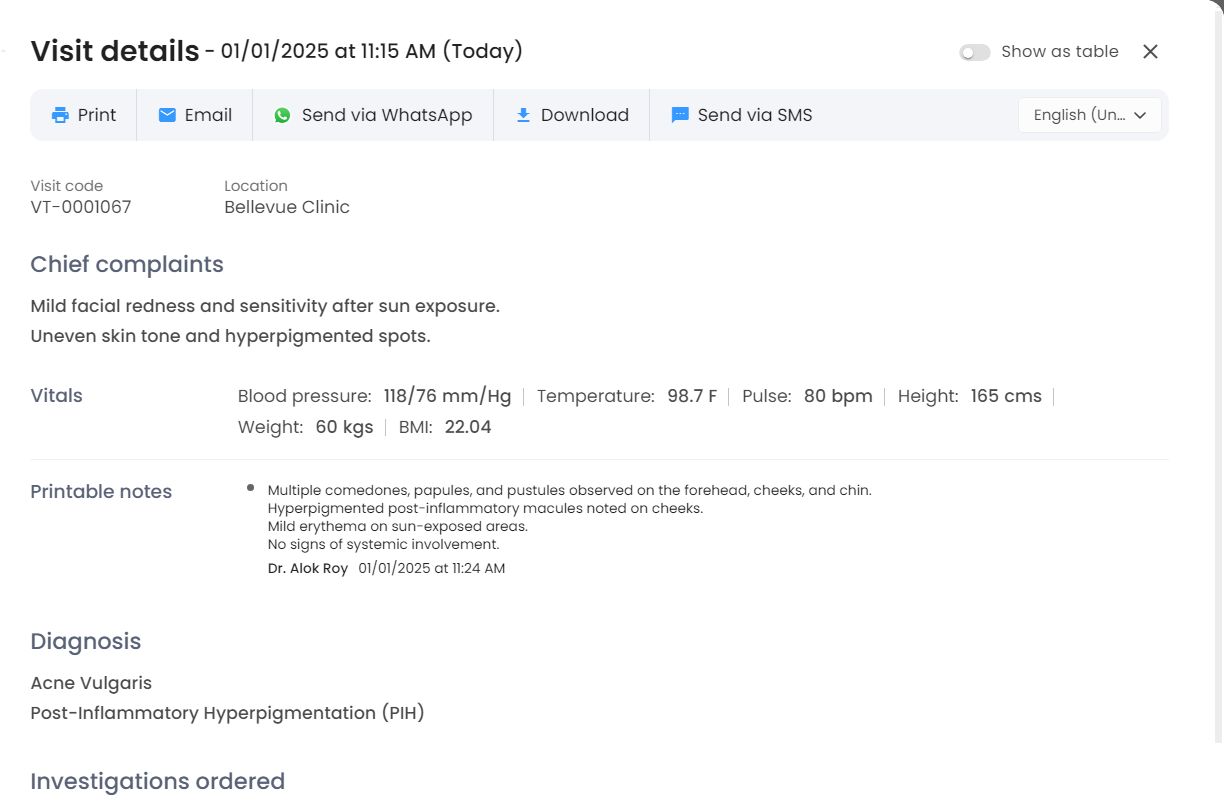Toggle the Show as table switch
Viewport: 1224px width, 805px height.
974,52
